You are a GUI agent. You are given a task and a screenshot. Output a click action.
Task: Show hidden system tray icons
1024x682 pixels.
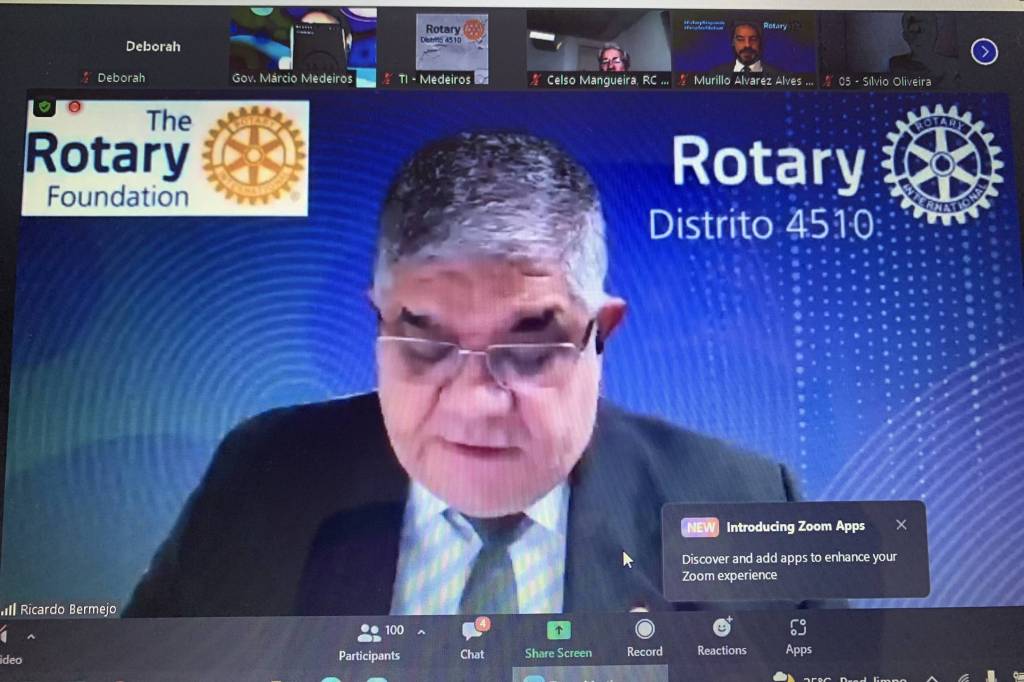tap(931, 677)
